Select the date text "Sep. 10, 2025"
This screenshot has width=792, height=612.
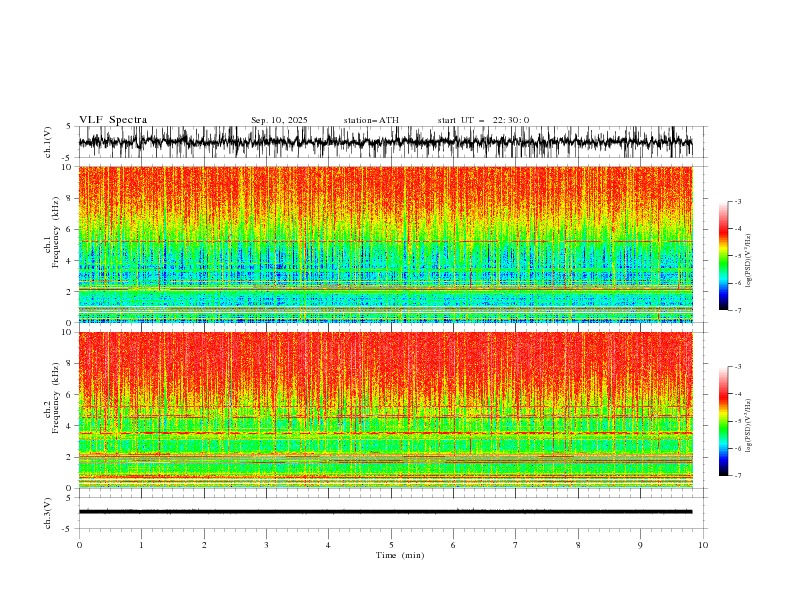click(279, 120)
